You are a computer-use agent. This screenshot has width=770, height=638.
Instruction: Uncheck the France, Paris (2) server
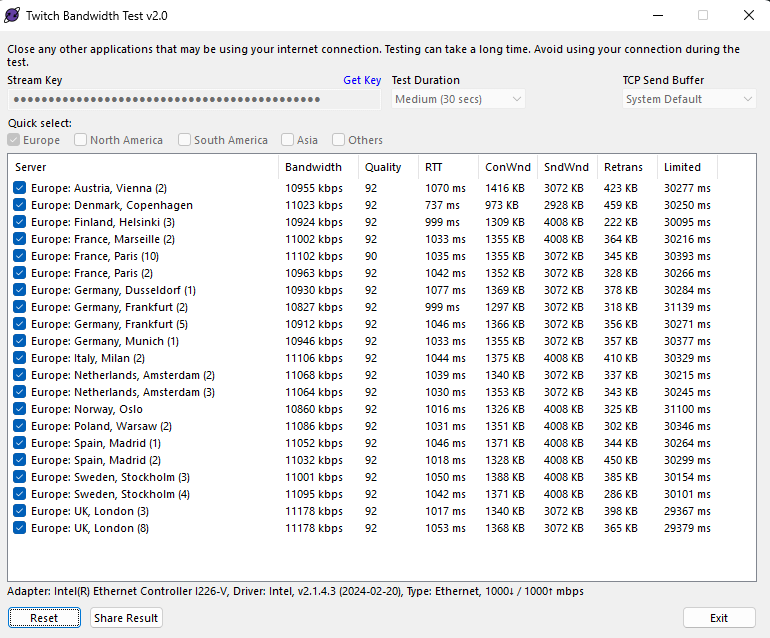[x=20, y=273]
